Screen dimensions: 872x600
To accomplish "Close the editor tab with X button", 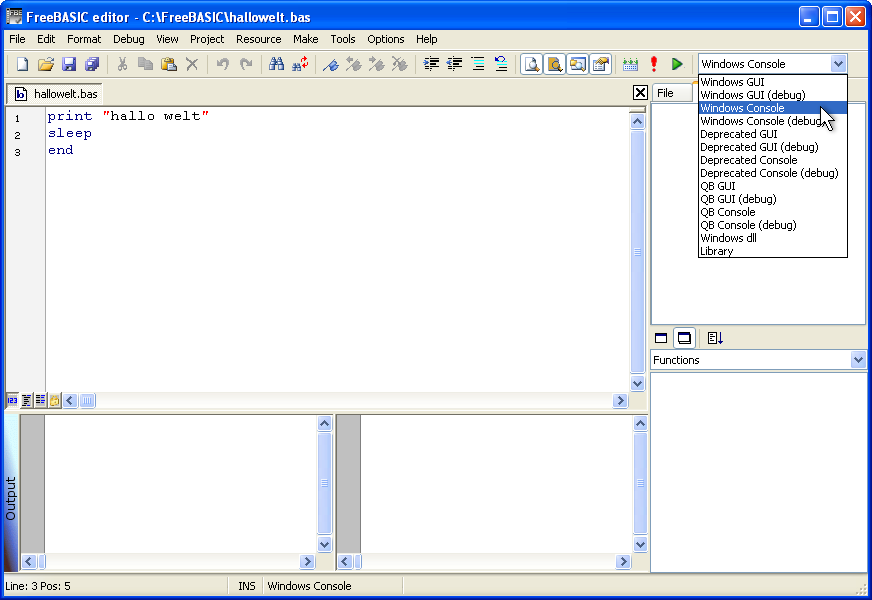I will point(640,93).
